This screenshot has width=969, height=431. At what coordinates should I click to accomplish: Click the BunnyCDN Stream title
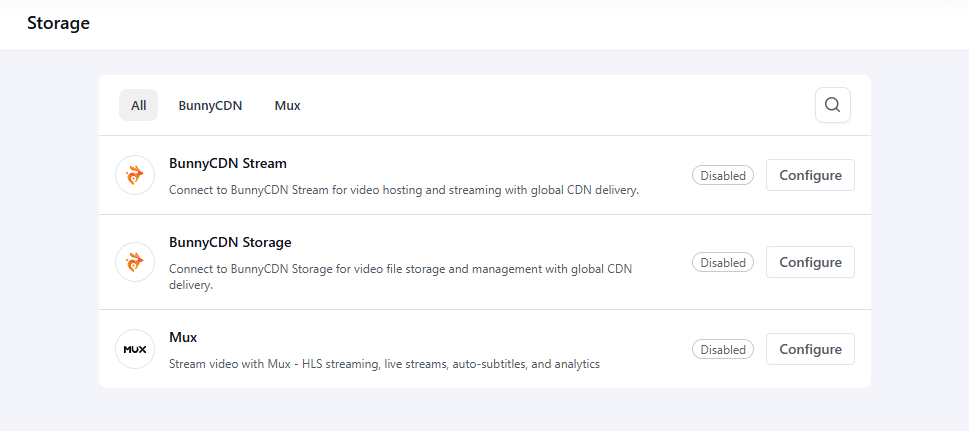[x=228, y=164]
